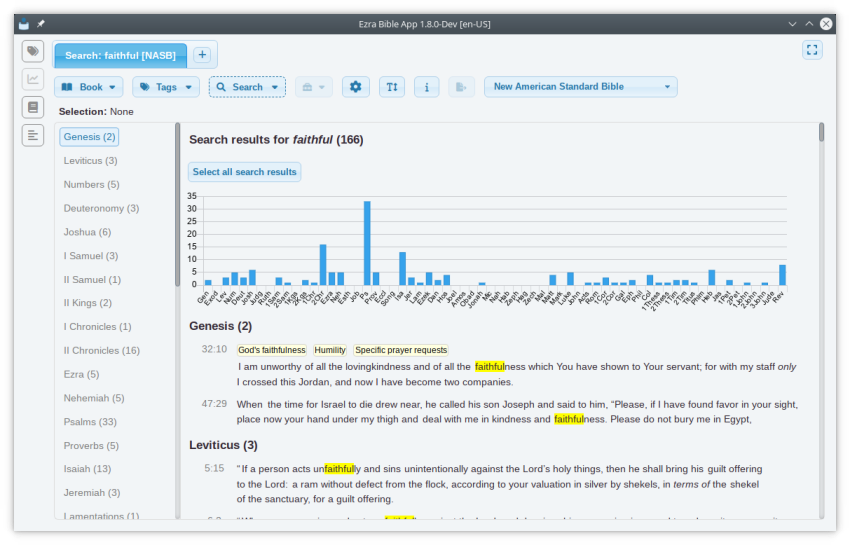850x545 pixels.
Task: Click Select all search results button
Action: [x=244, y=172]
